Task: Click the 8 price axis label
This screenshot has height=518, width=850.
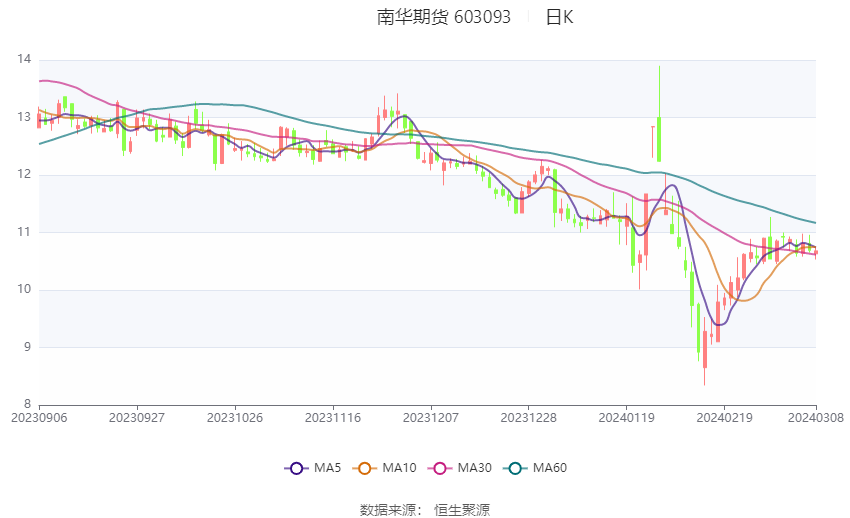Action: point(28,404)
